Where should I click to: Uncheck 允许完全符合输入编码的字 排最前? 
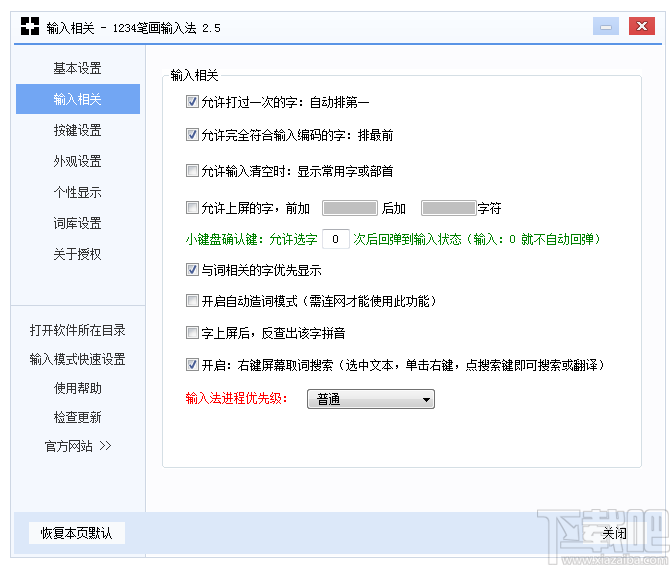[192, 135]
